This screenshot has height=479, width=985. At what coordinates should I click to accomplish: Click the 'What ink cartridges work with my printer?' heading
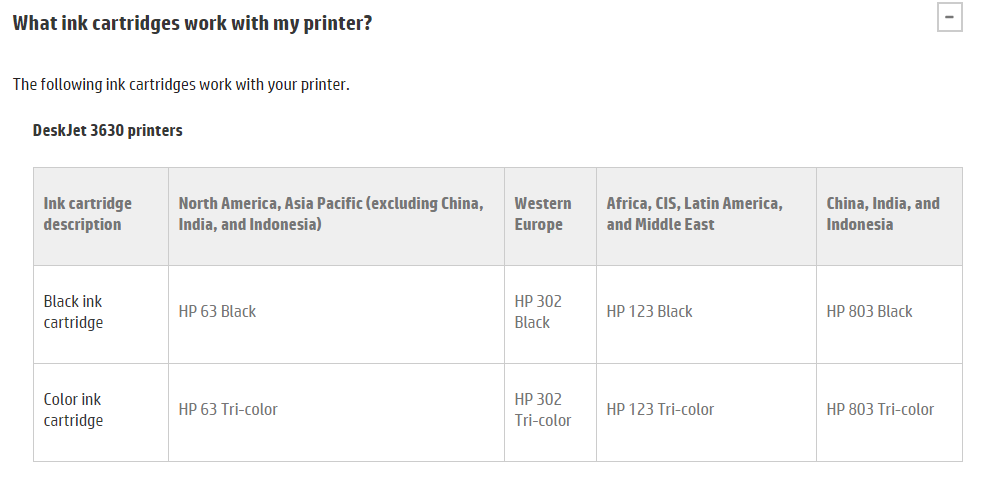(x=192, y=22)
